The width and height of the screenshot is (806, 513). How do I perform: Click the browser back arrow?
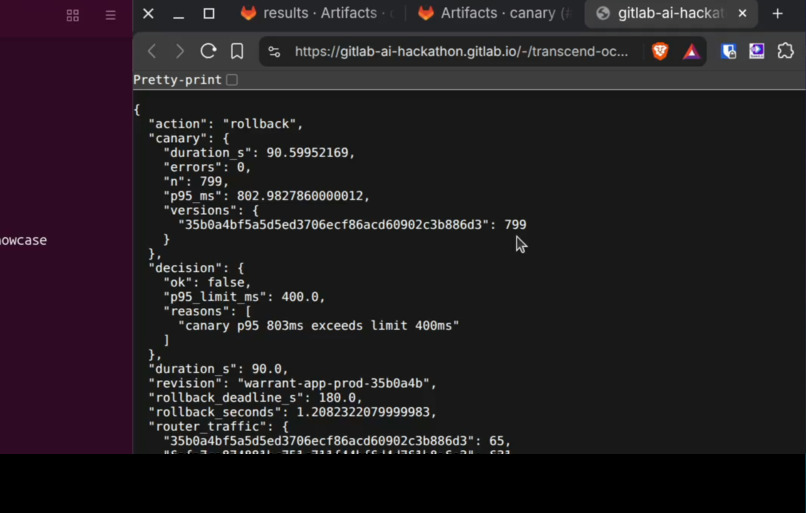click(x=152, y=51)
